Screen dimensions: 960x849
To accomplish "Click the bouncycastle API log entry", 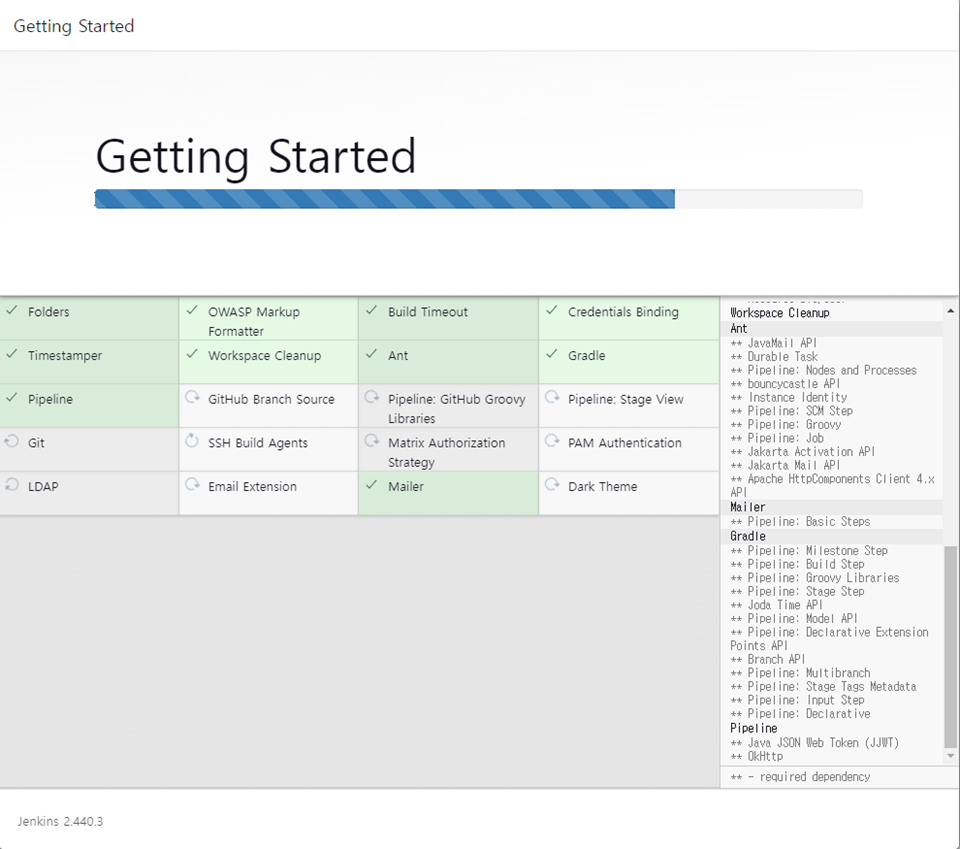I will (x=785, y=384).
